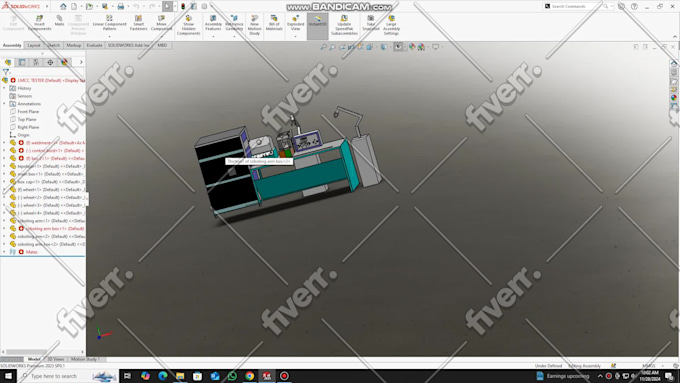Click Linear Component Pattern tool
The image size is (680, 383).
[109, 23]
